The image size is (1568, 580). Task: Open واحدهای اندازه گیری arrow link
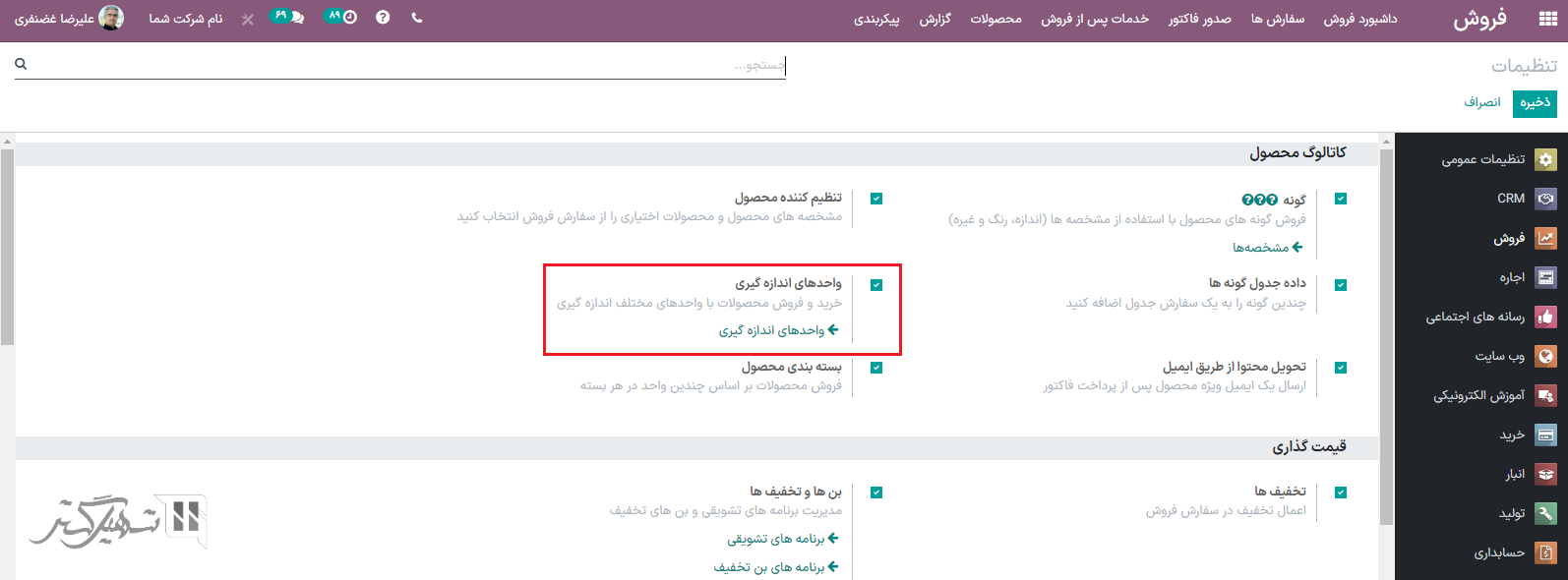pyautogui.click(x=779, y=330)
